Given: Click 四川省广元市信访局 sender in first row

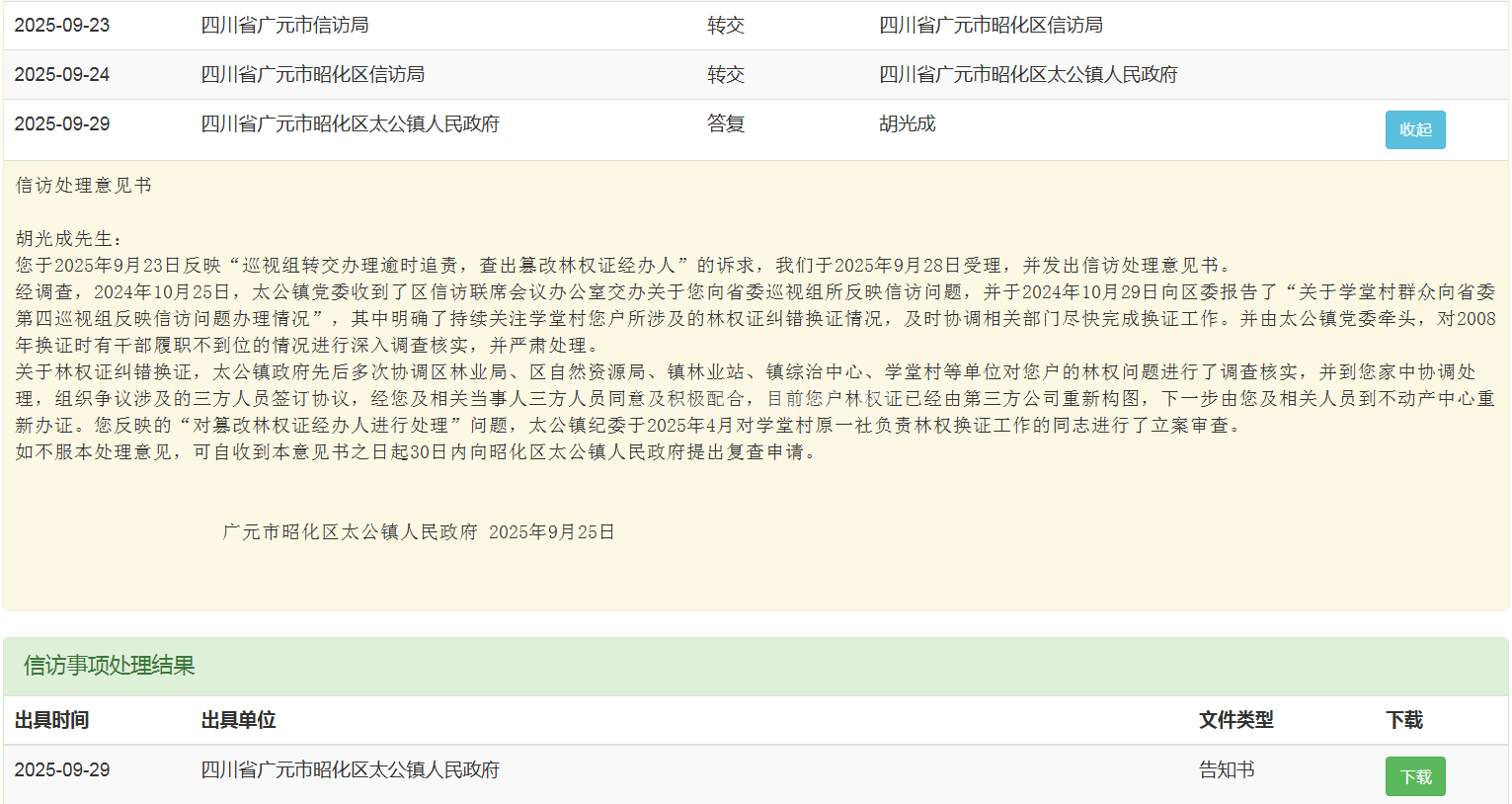Looking at the screenshot, I should click(284, 26).
